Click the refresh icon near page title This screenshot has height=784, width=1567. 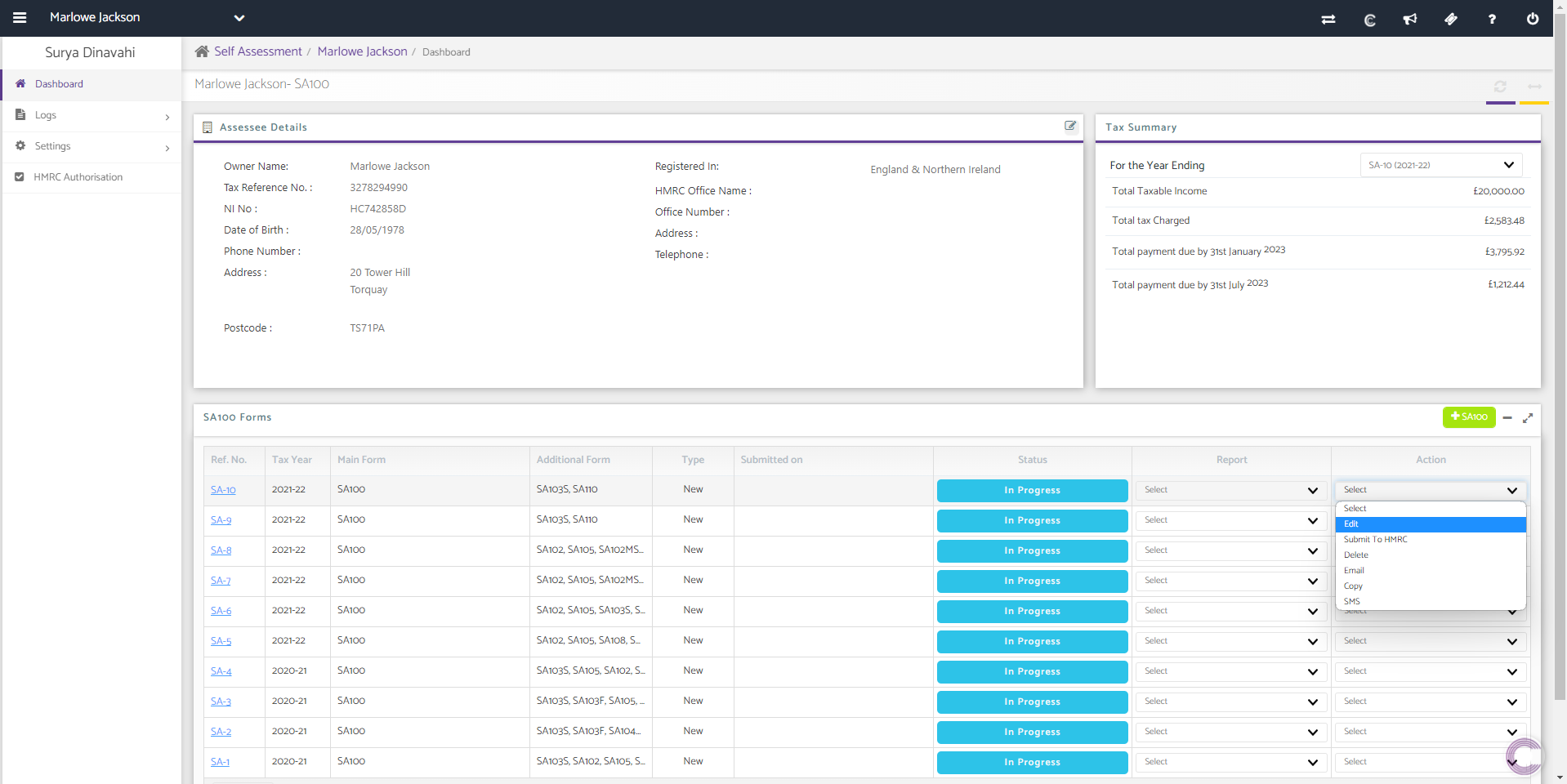coord(1500,87)
